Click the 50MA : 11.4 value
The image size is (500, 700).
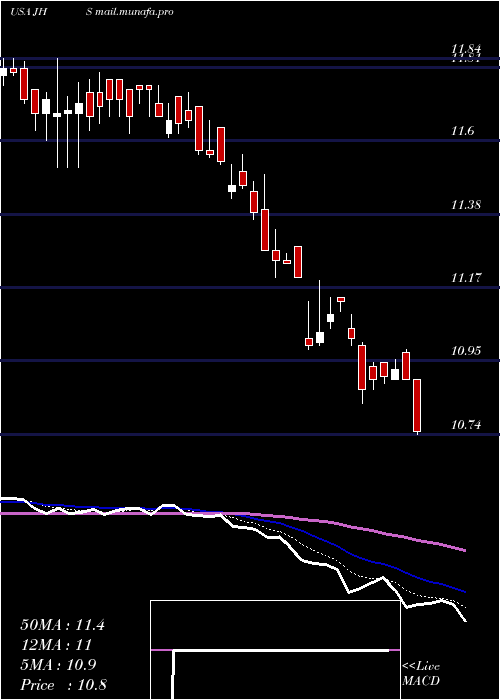[62, 625]
